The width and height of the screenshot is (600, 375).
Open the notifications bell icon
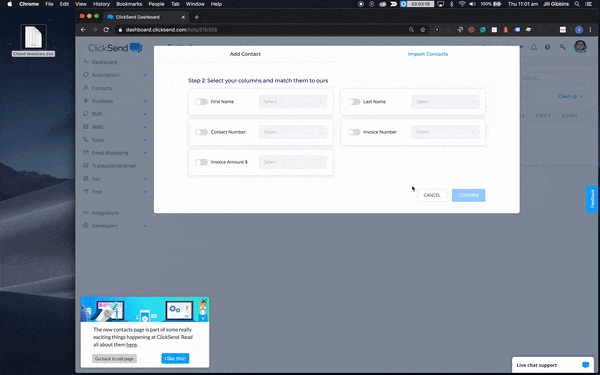tap(534, 47)
